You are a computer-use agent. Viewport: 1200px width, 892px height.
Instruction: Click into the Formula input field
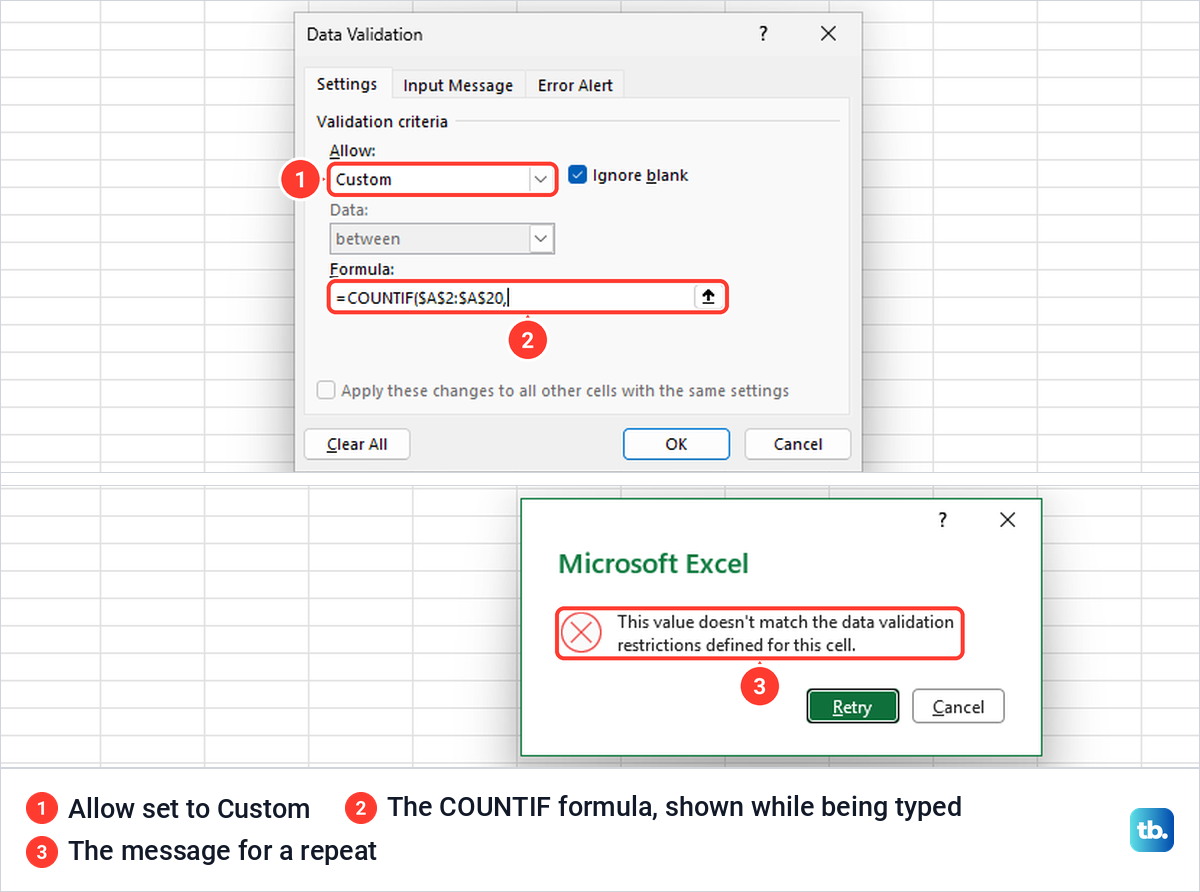(512, 297)
